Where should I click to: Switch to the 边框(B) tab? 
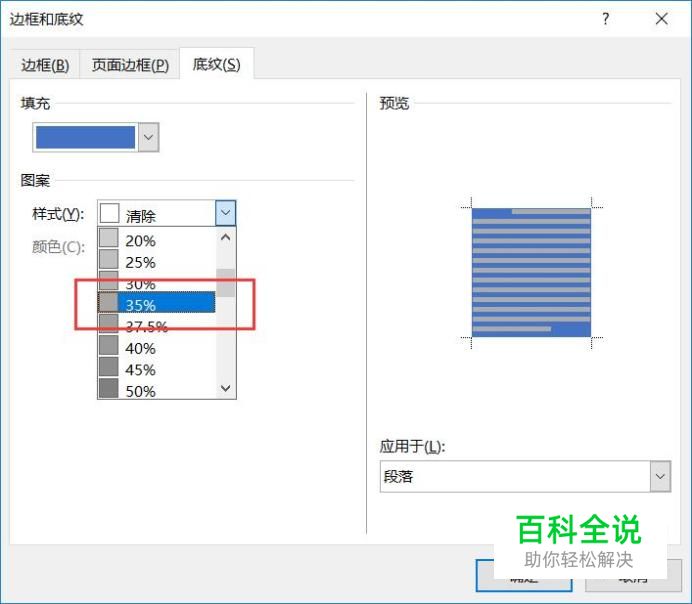(45, 65)
